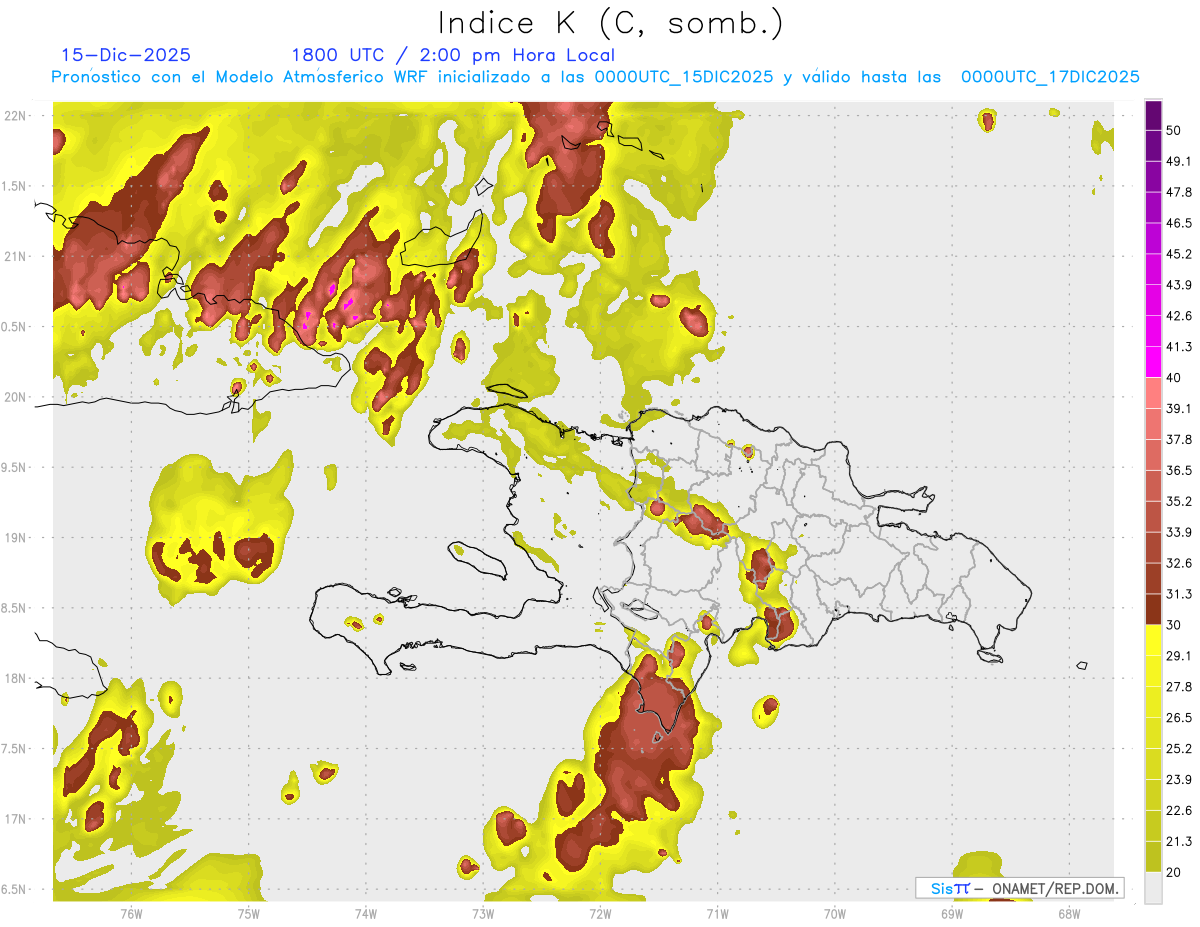Click the gray colorbar segment below 20

click(1154, 888)
